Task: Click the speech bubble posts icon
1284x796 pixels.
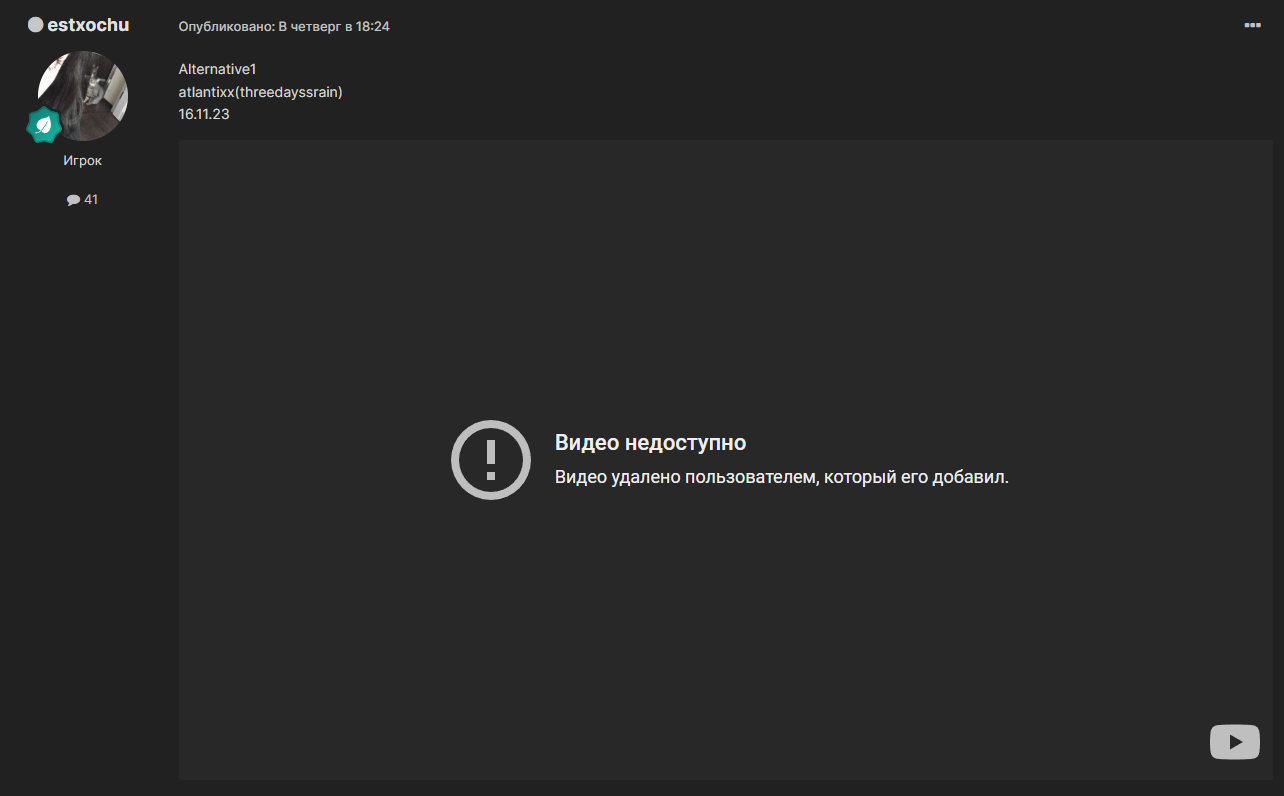Action: coord(73,200)
